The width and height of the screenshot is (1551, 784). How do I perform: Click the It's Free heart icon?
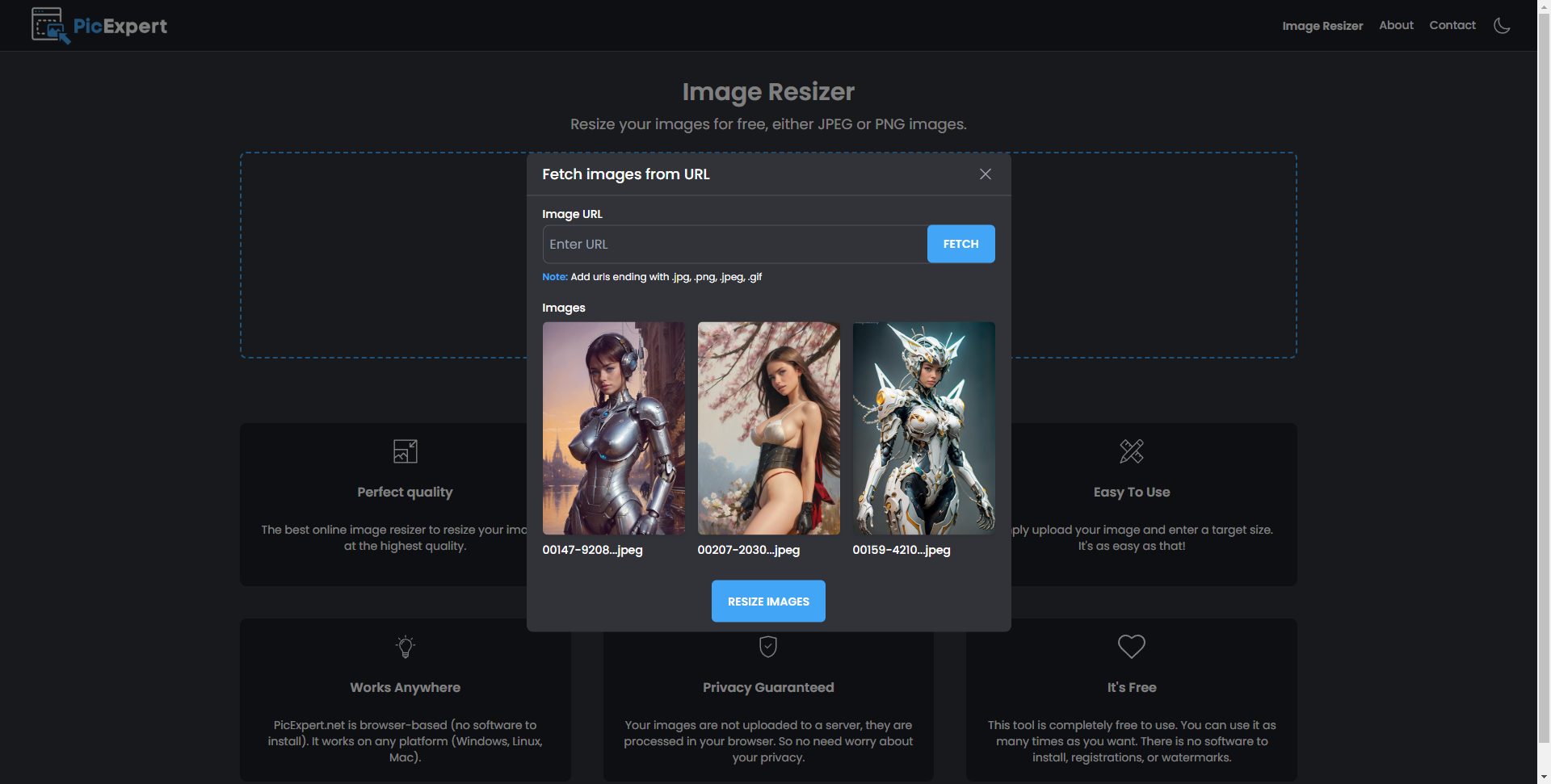point(1132,647)
